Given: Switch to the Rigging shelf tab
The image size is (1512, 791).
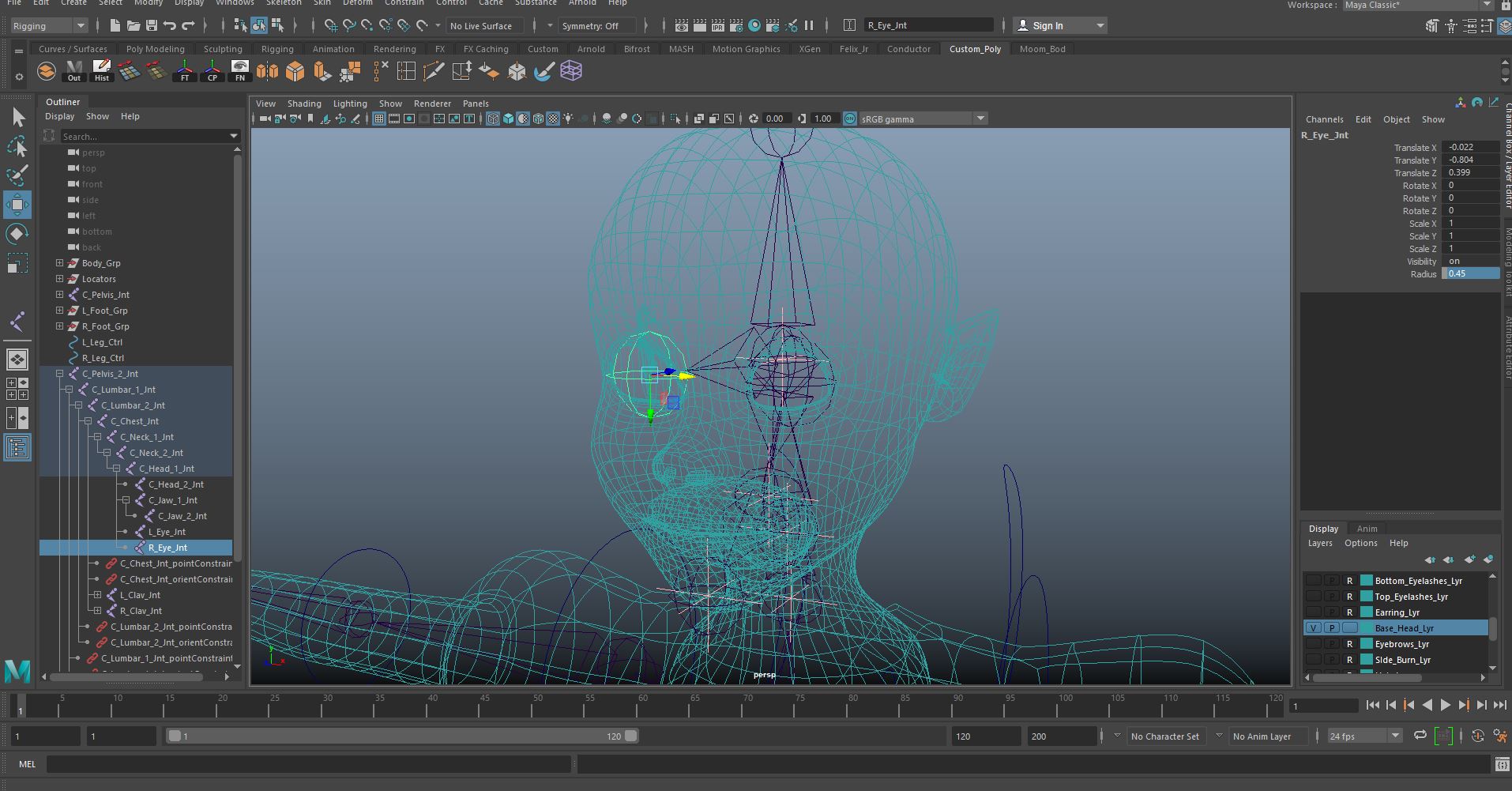Looking at the screenshot, I should pyautogui.click(x=277, y=49).
